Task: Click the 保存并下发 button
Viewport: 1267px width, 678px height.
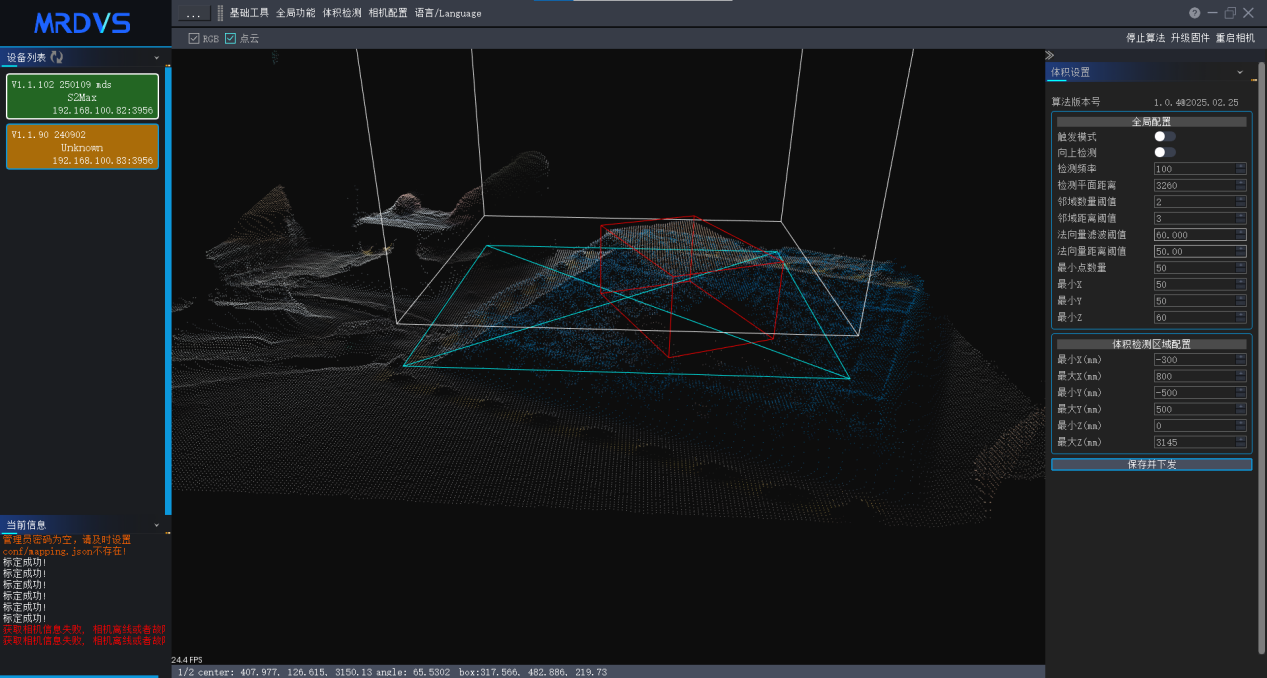Action: pyautogui.click(x=1151, y=464)
